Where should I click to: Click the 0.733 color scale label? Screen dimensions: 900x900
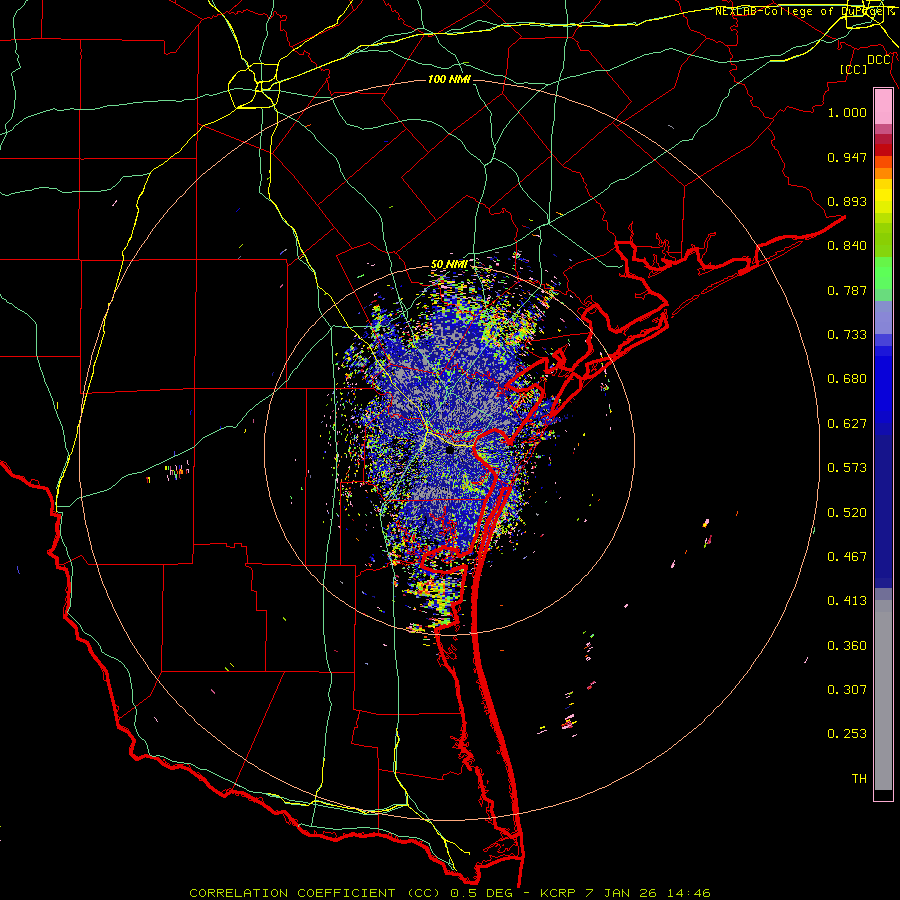[847, 335]
